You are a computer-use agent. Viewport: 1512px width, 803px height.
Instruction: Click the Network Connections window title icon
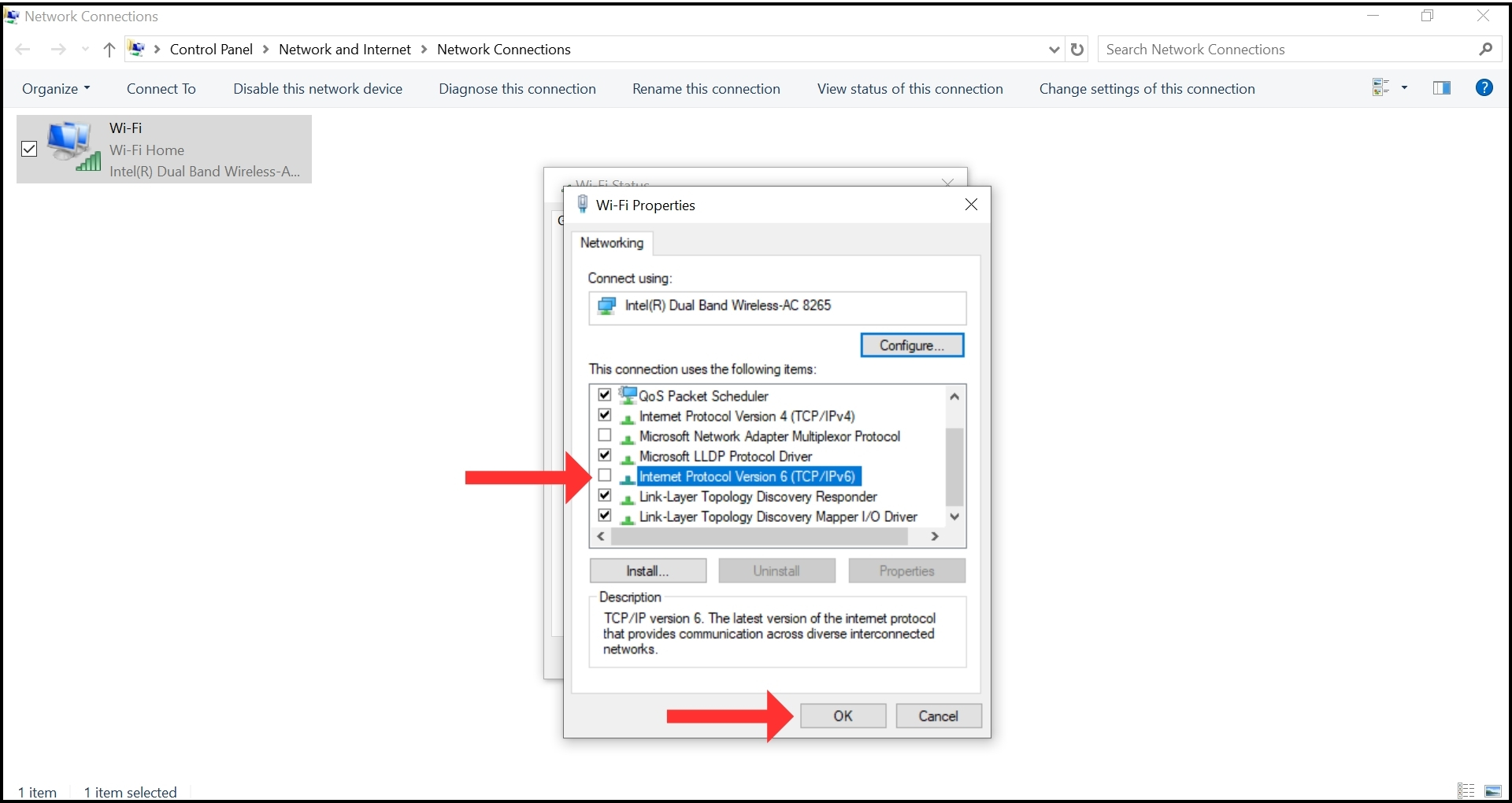12,16
